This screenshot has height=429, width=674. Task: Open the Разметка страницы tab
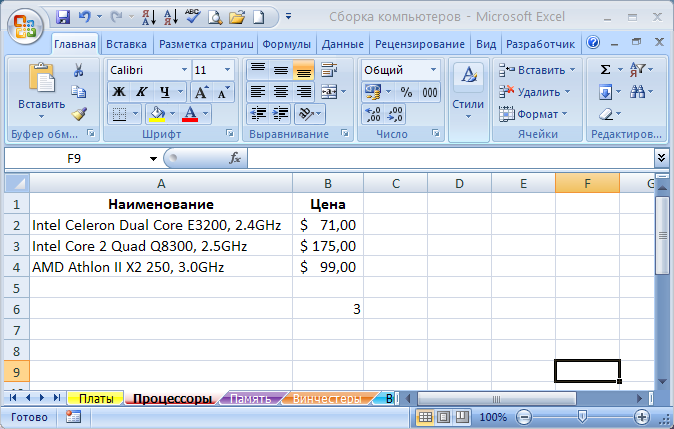[206, 44]
